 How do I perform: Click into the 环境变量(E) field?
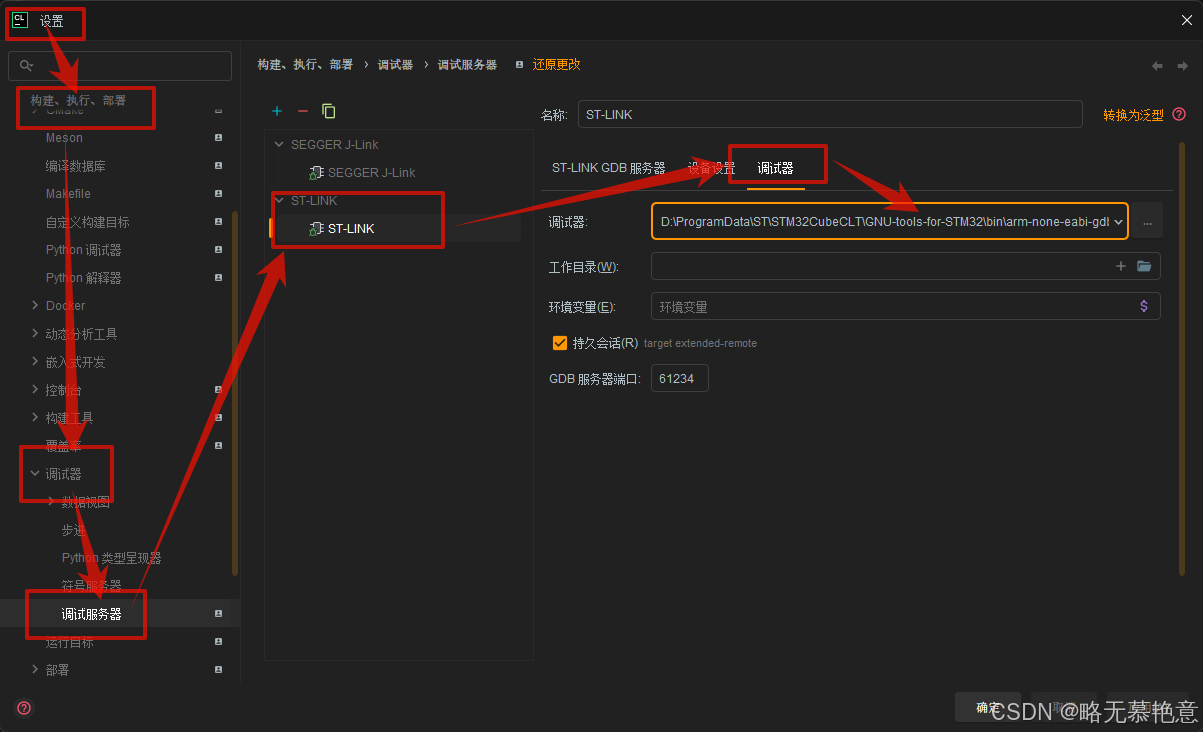click(906, 306)
